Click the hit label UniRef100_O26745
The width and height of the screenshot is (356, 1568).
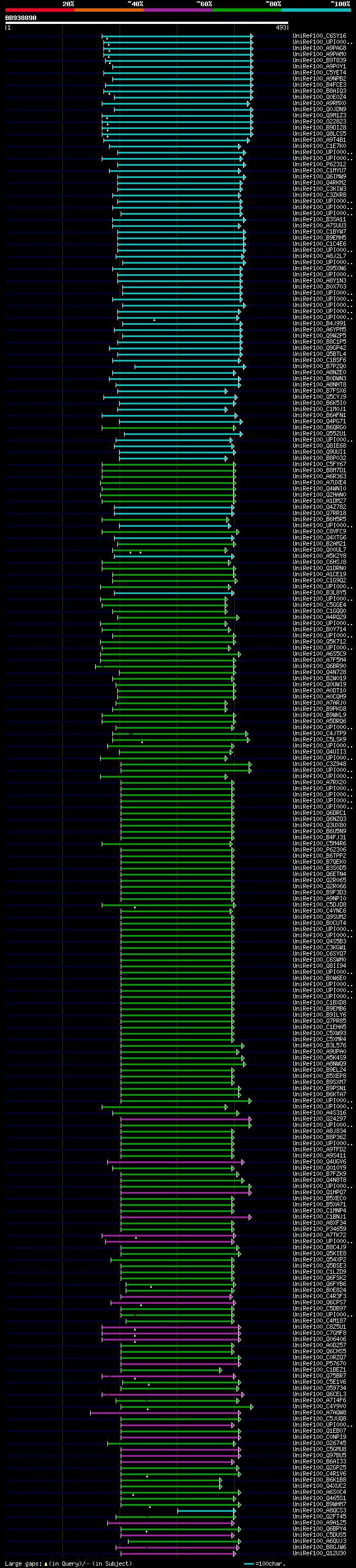(x=319, y=1443)
